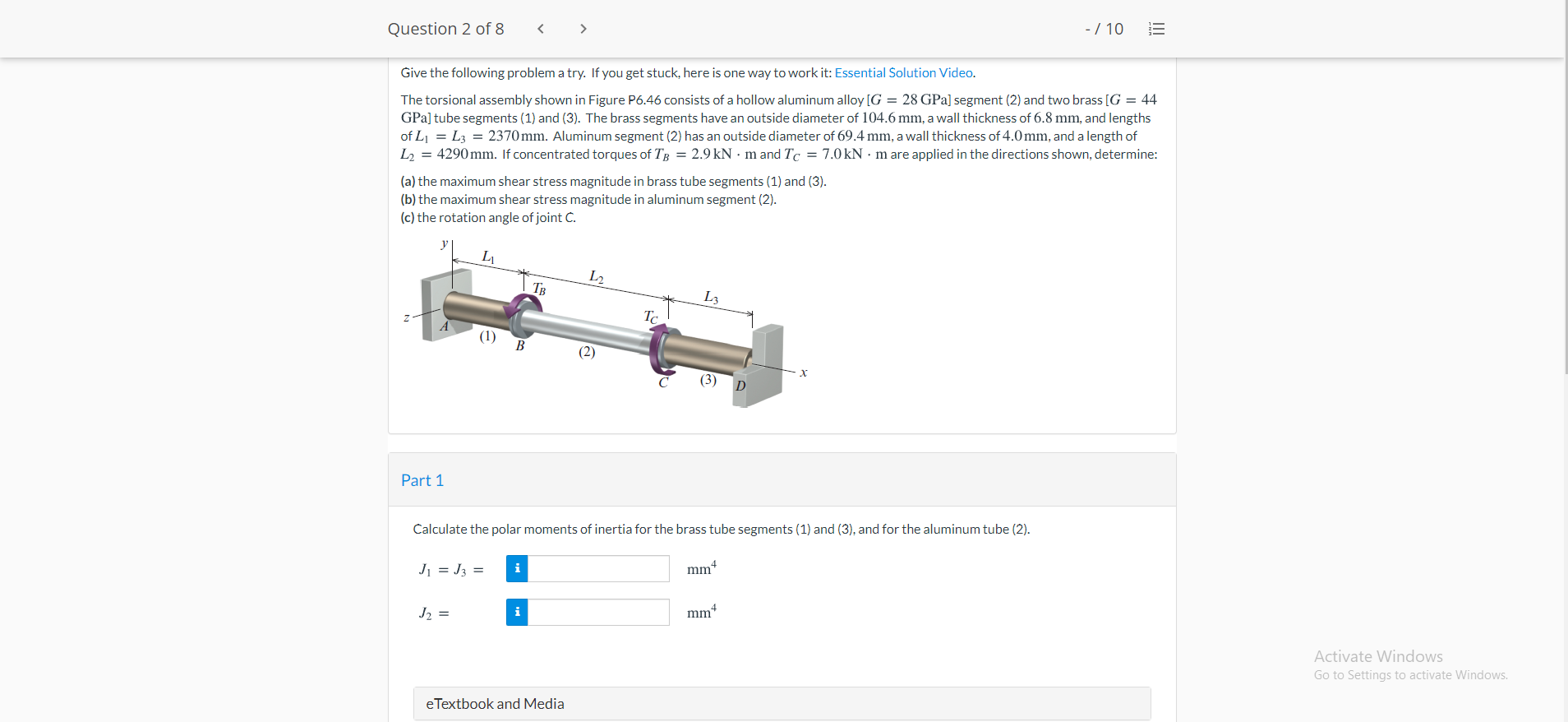Click the J1 = J3 answer input field
The height and width of the screenshot is (722, 1568).
[x=598, y=568]
